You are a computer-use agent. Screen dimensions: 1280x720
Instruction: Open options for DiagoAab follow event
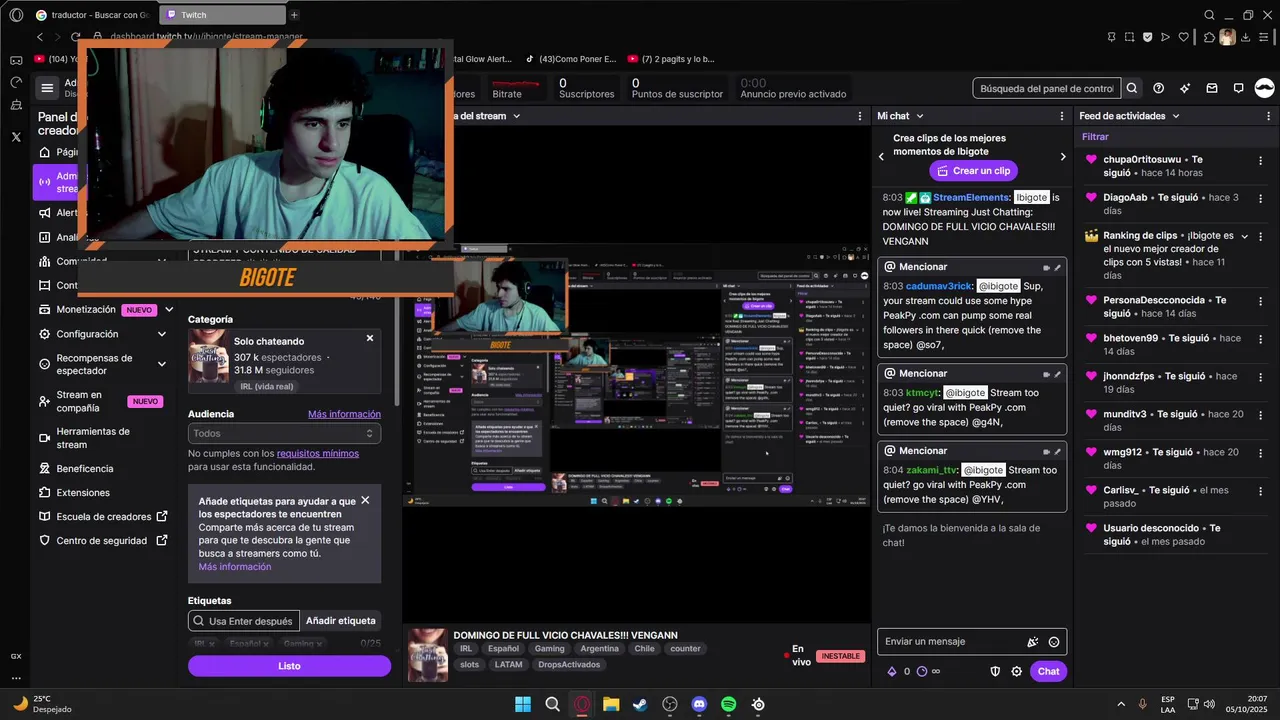(1260, 198)
